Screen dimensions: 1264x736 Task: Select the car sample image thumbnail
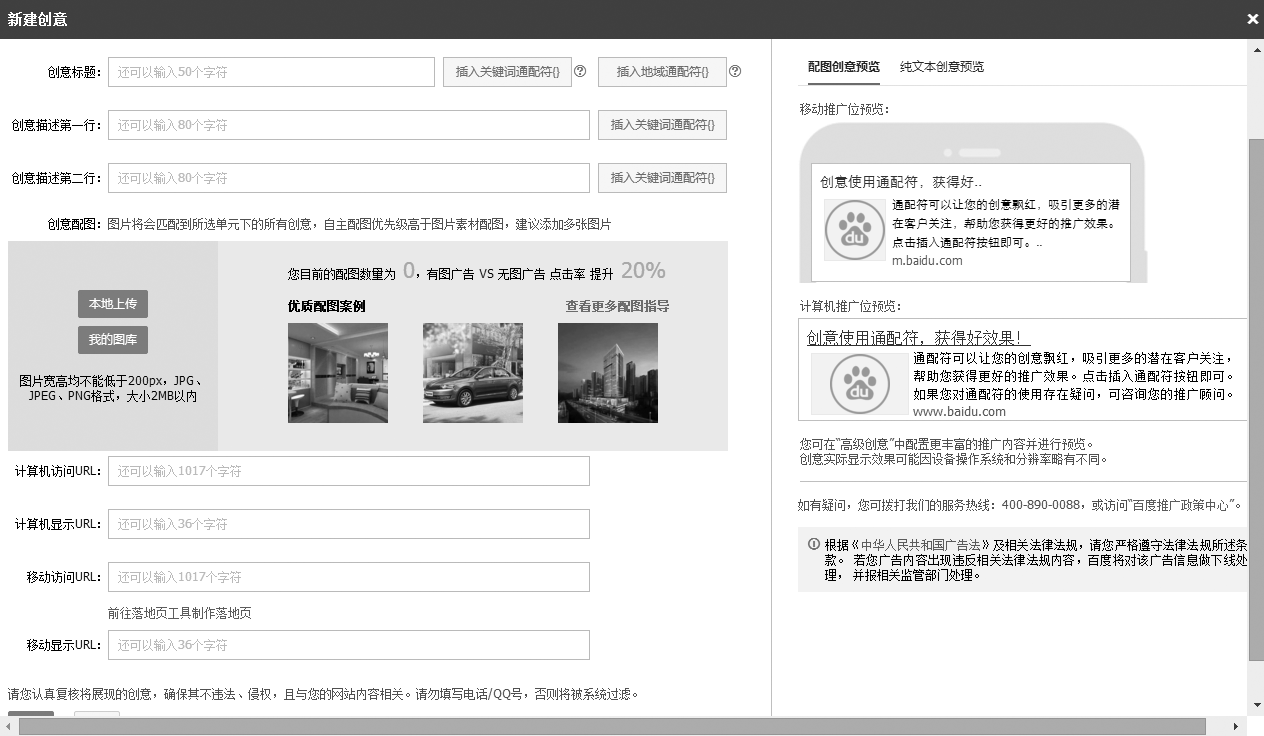[x=473, y=373]
